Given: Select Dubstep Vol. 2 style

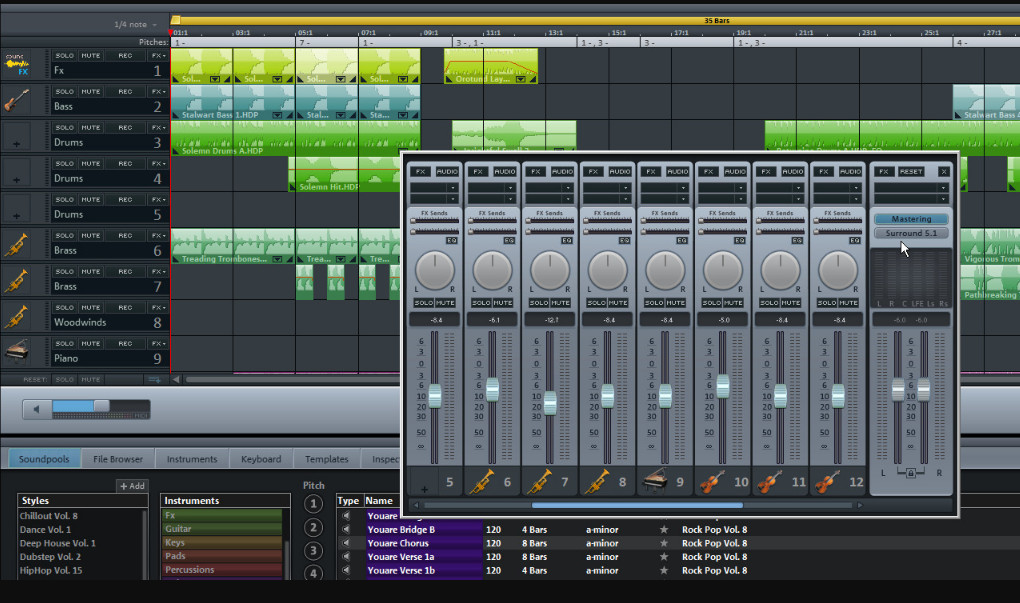Looking at the screenshot, I should coord(50,557).
